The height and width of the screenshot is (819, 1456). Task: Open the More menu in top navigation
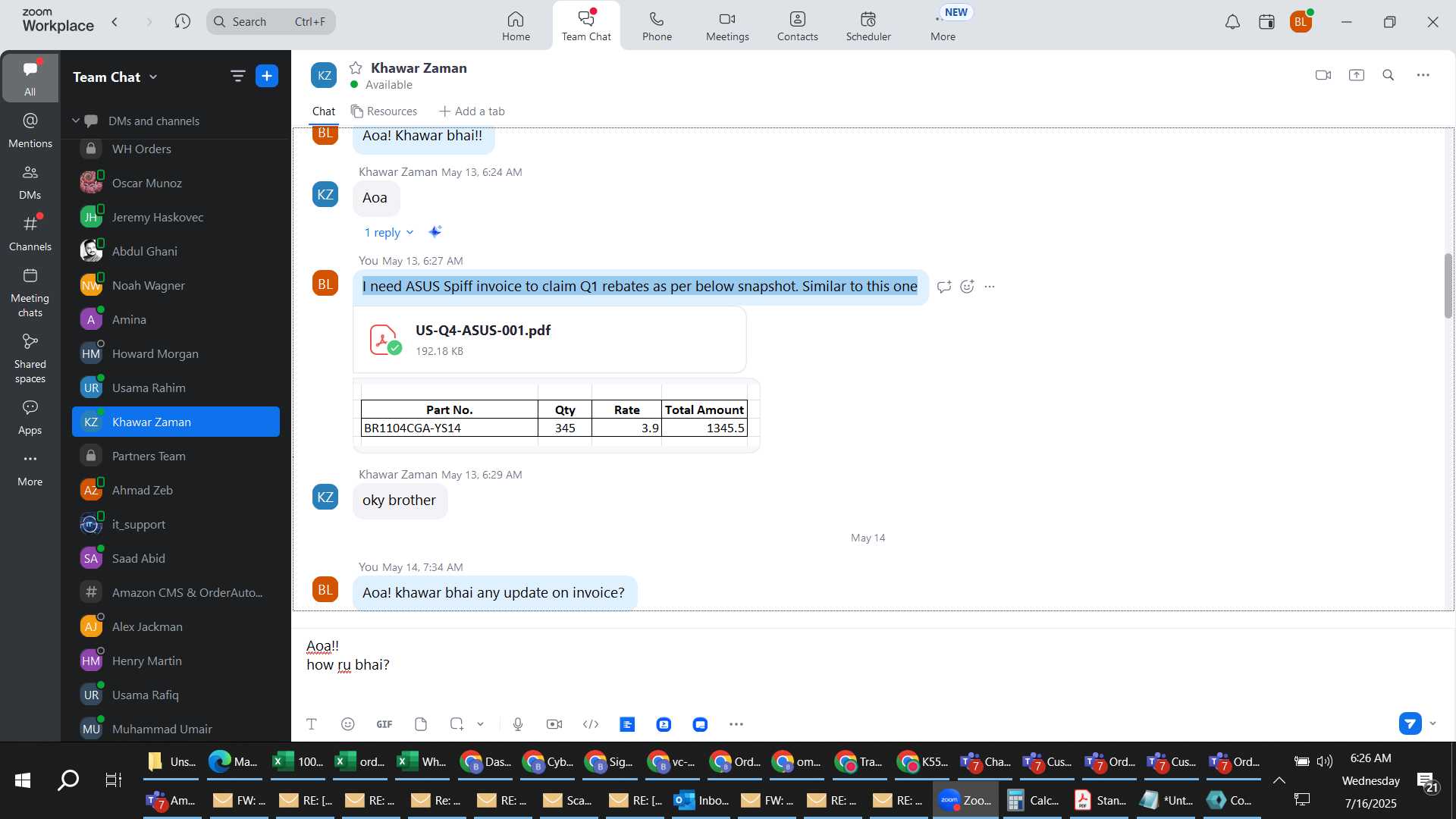(x=943, y=25)
